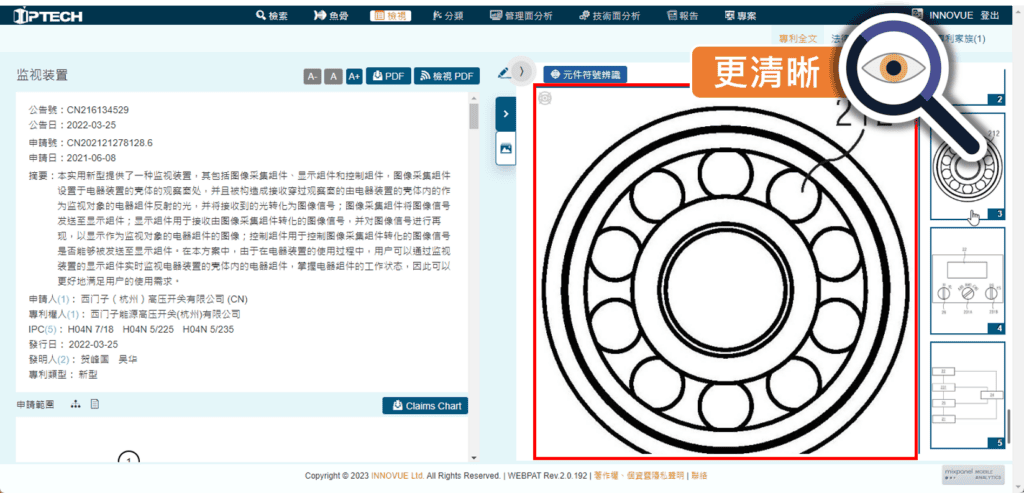Decrease font size with A- button
The height and width of the screenshot is (493, 1024).
(x=313, y=76)
